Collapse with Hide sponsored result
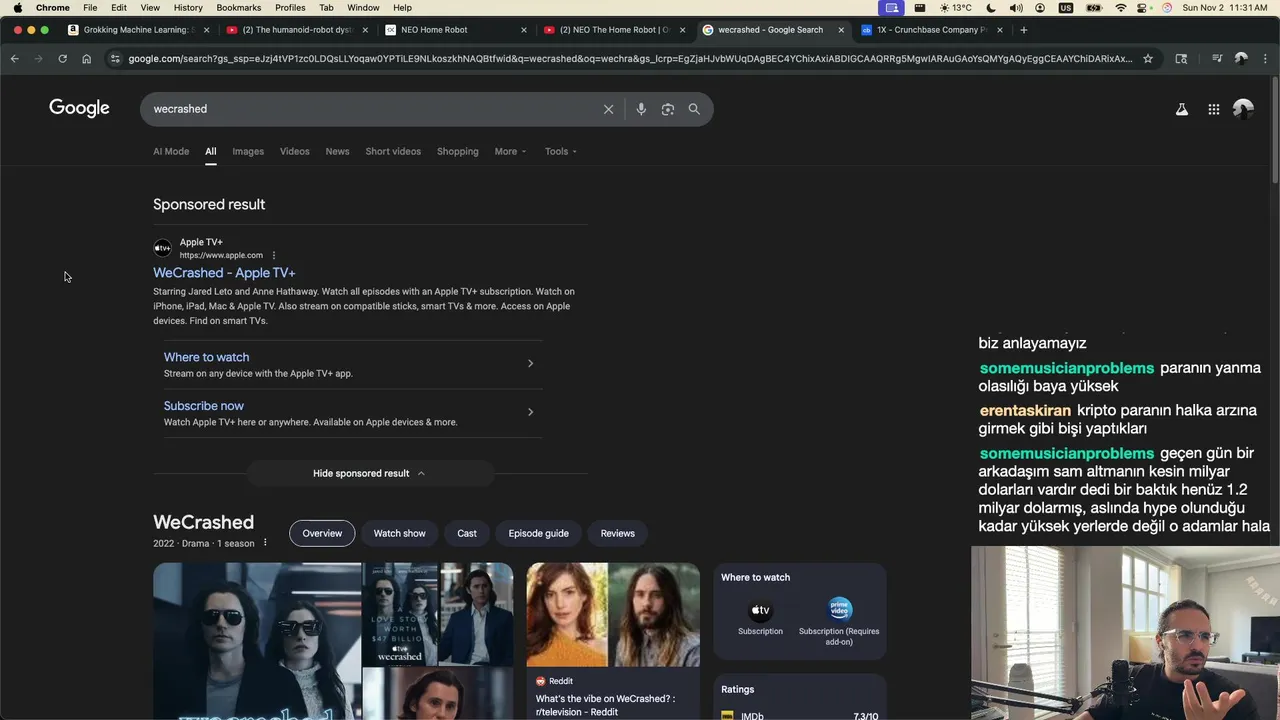 click(x=369, y=473)
